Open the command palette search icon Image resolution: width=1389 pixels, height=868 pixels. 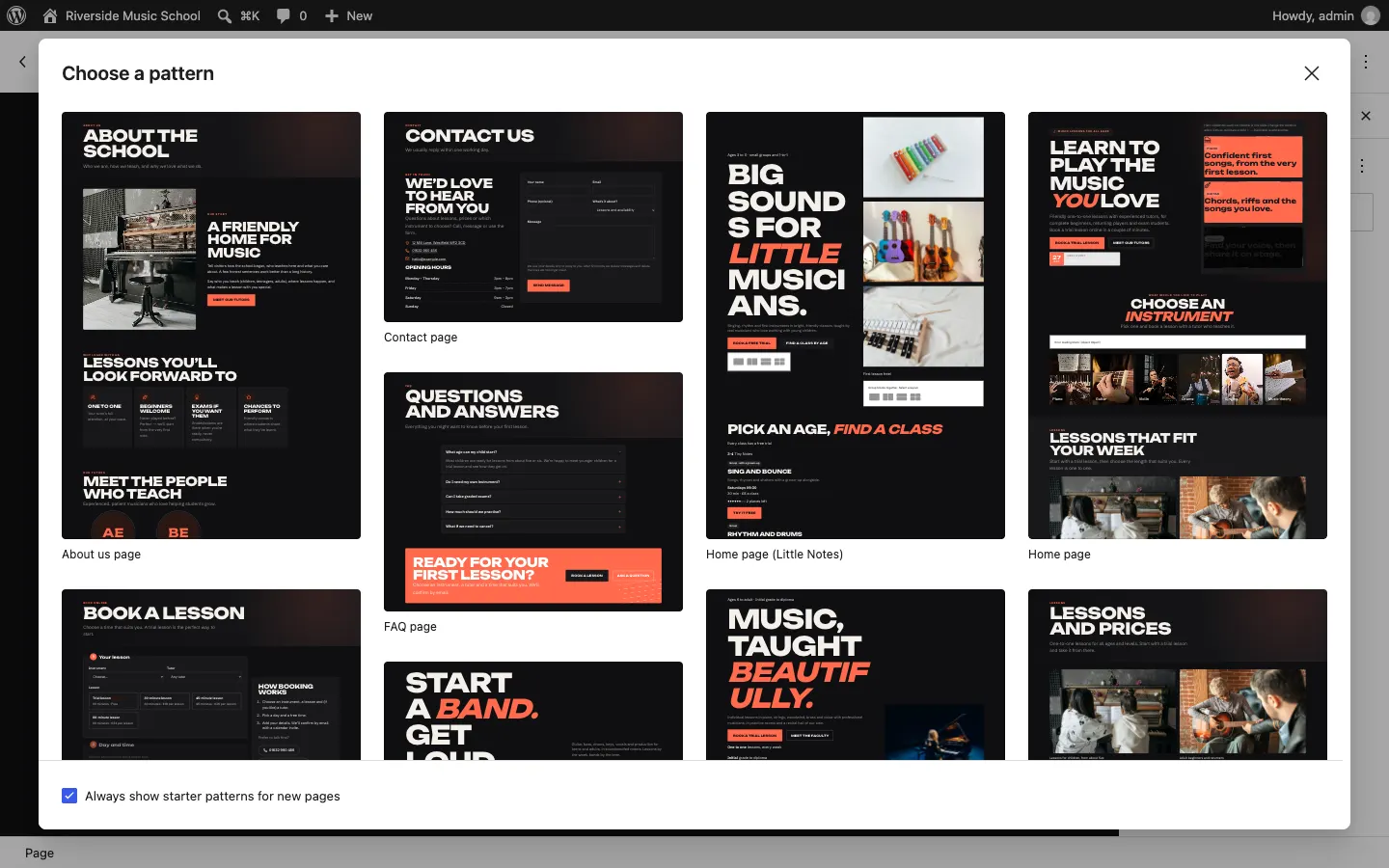225,15
